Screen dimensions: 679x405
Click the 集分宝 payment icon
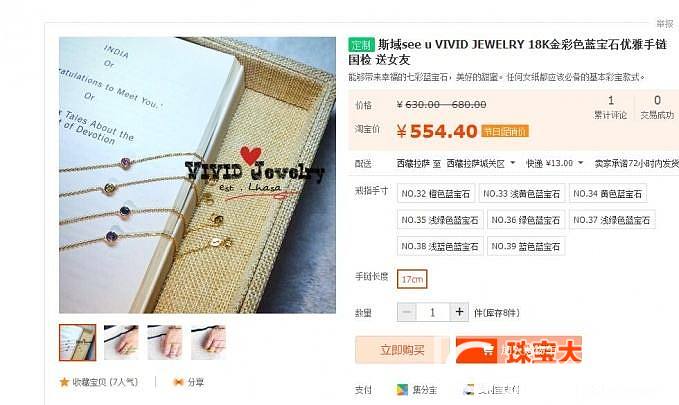tap(402, 390)
